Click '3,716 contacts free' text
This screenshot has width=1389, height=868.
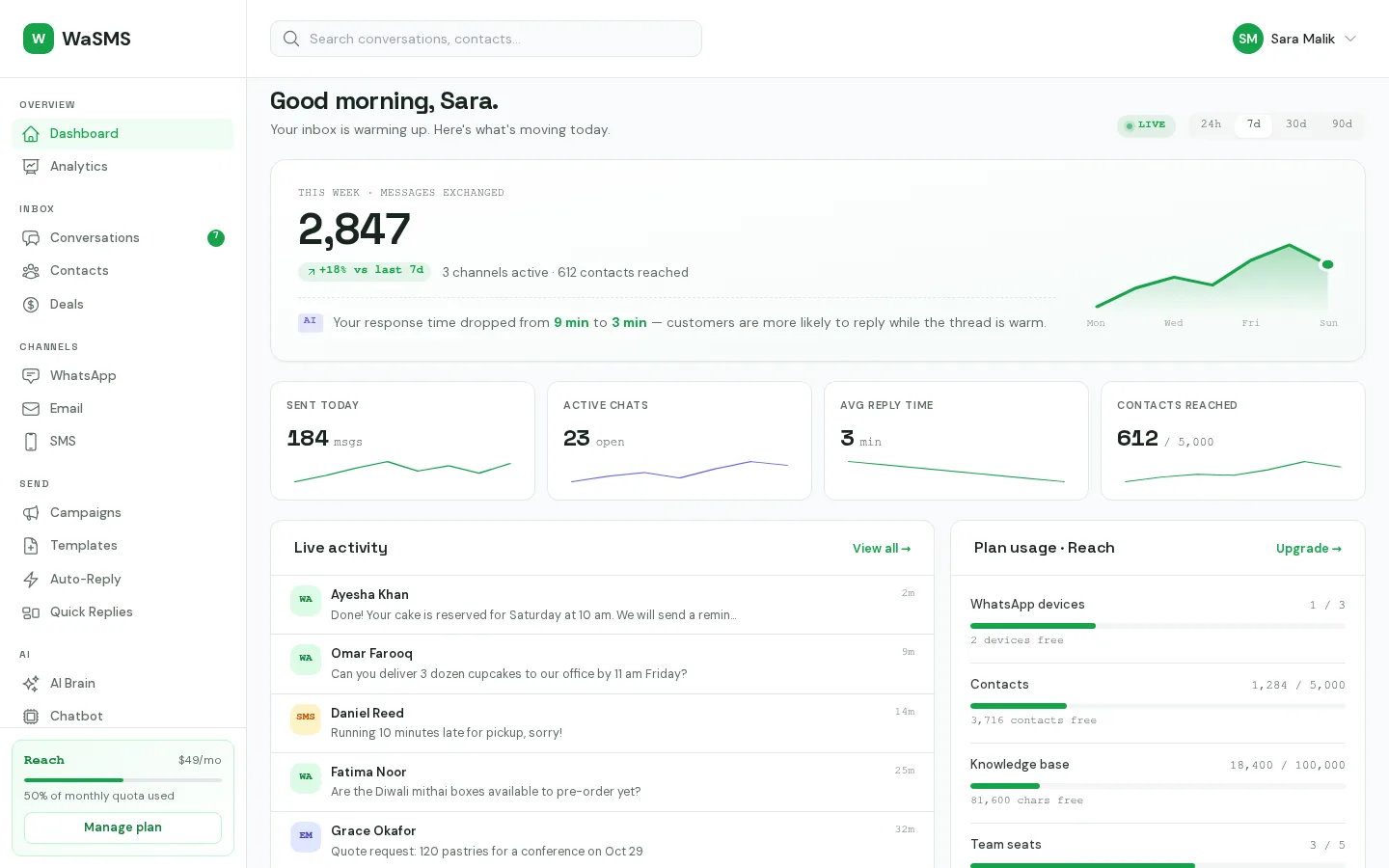pyautogui.click(x=1033, y=720)
